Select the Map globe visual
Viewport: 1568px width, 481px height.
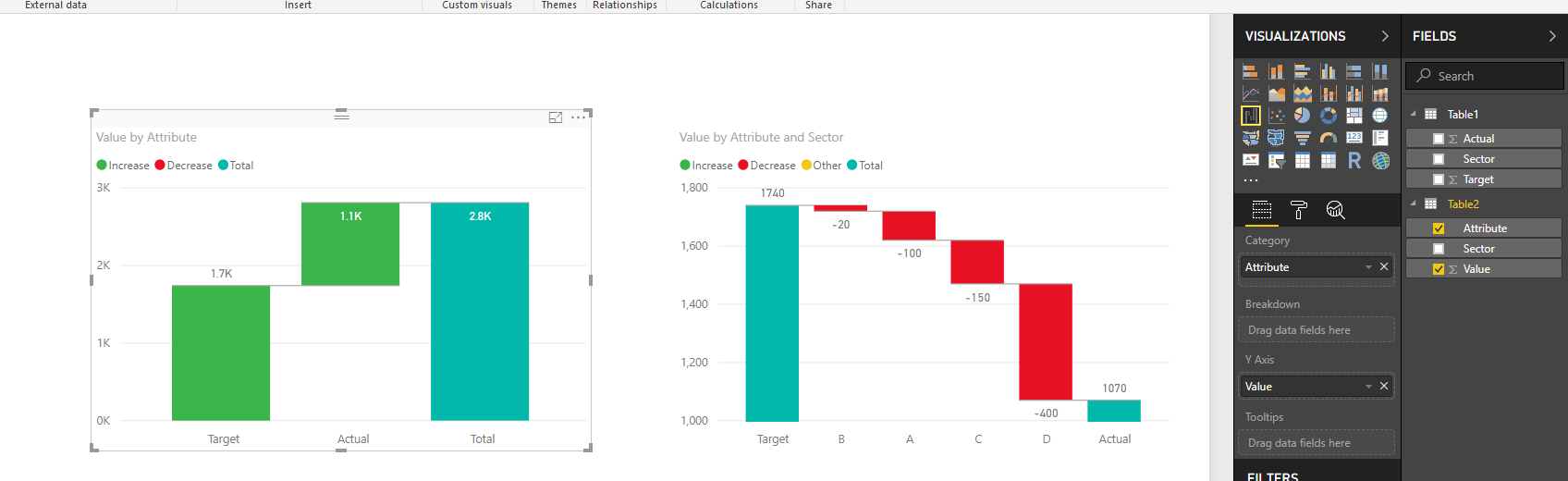1380,116
